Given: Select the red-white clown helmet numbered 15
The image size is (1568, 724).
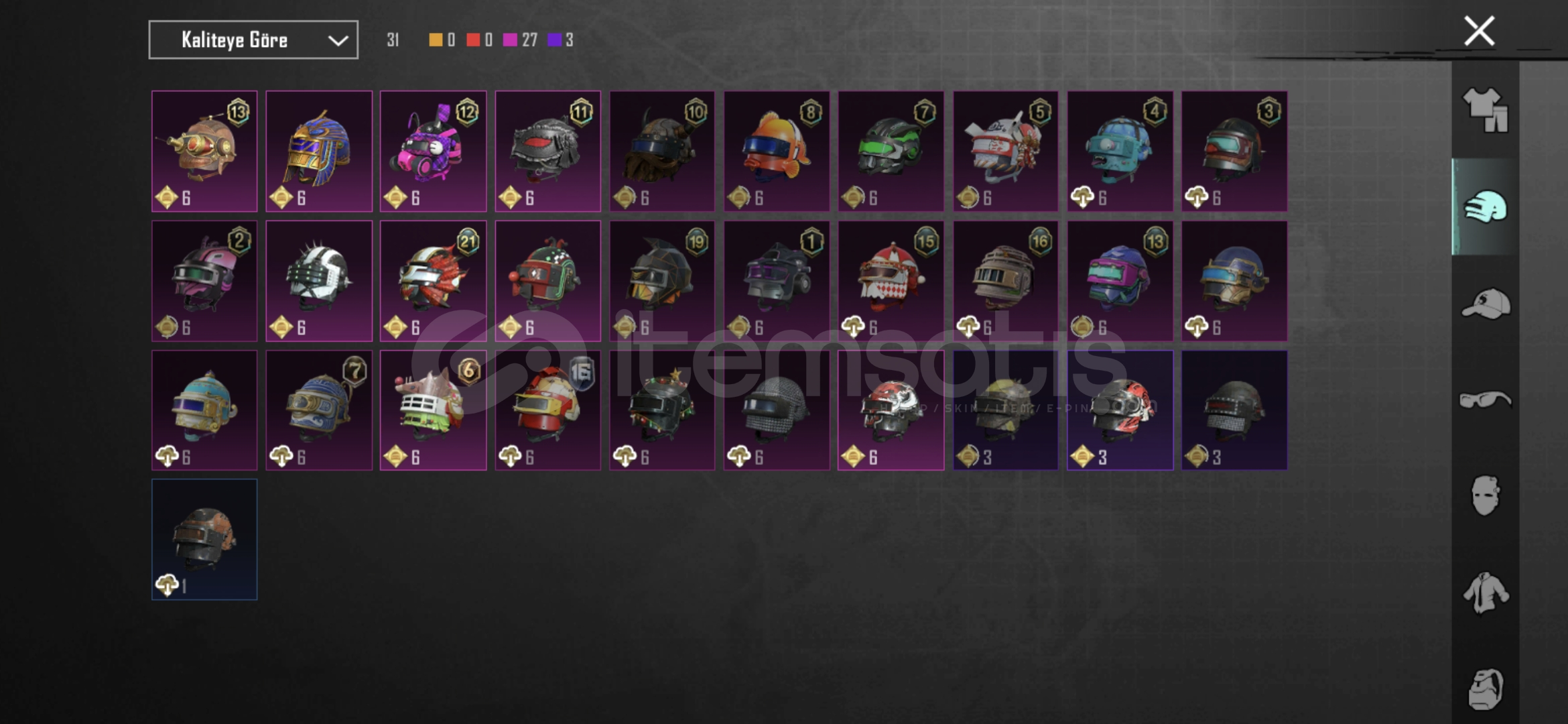Looking at the screenshot, I should tap(891, 281).
